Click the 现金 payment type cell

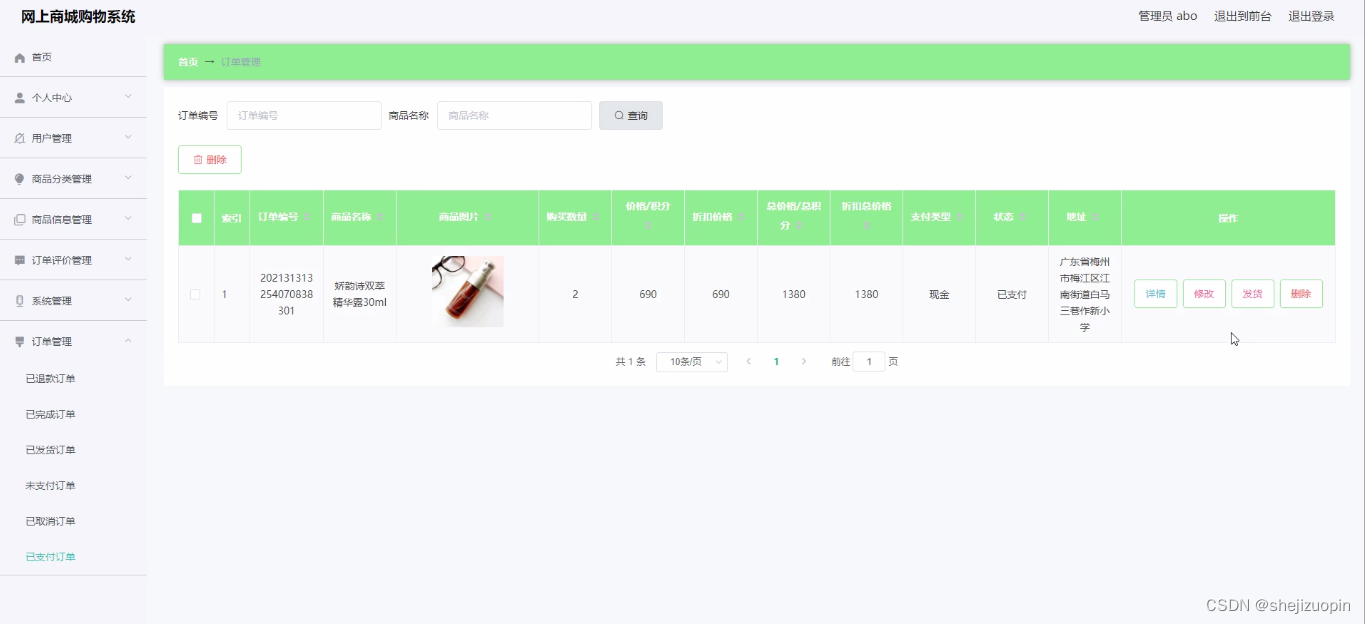click(939, 295)
